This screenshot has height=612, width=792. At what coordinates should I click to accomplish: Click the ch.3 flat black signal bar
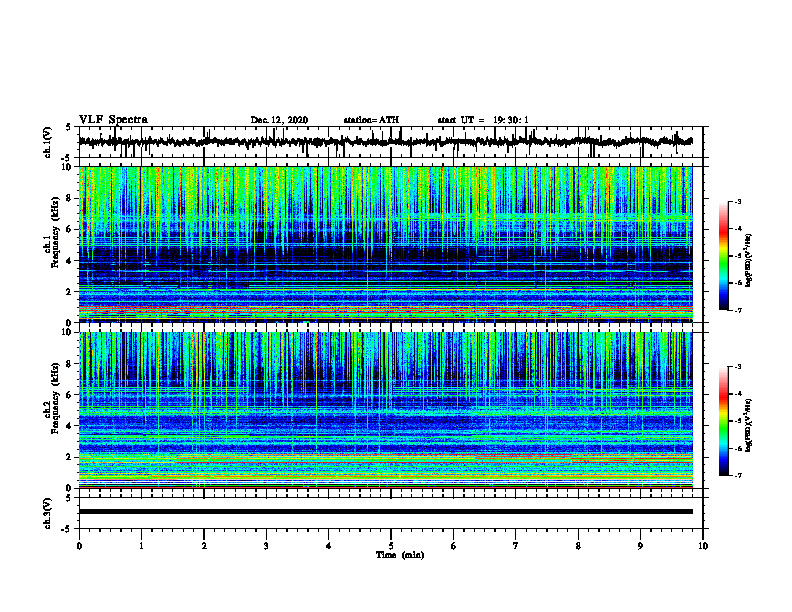385,512
